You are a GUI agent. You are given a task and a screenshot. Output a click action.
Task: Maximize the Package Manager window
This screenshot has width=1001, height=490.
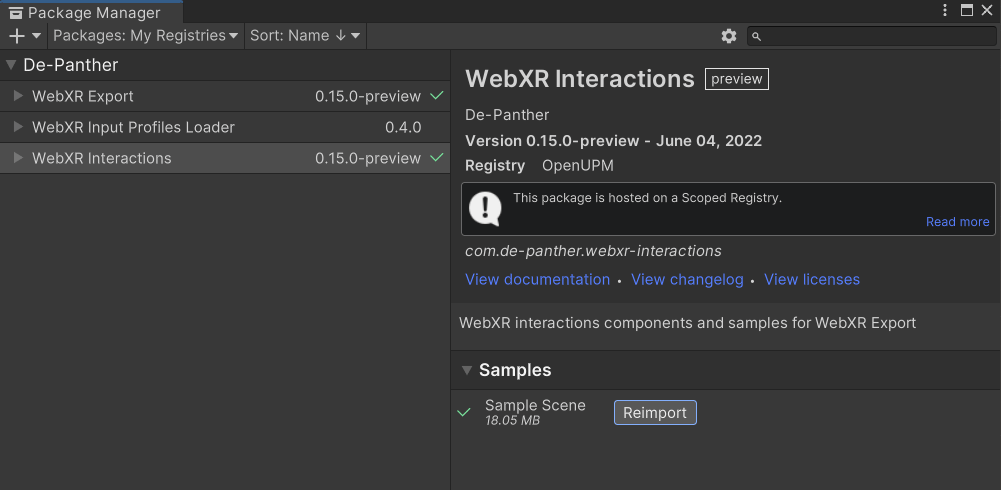(967, 10)
